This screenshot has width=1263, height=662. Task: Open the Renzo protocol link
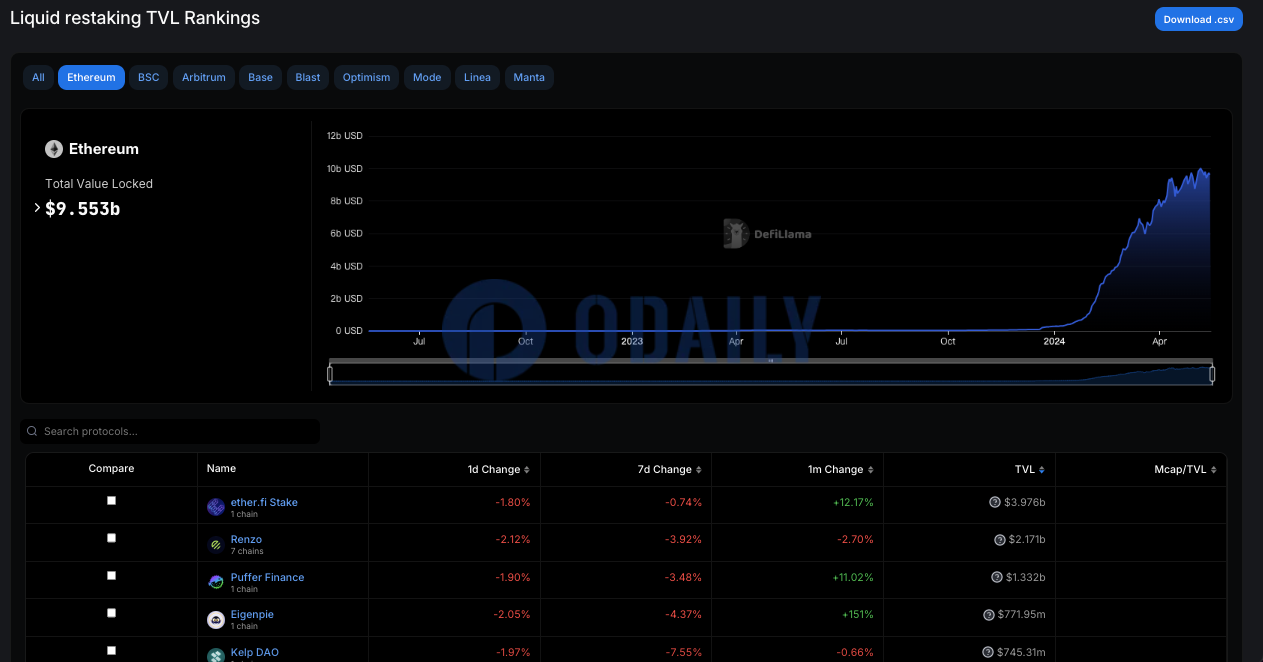[246, 540]
